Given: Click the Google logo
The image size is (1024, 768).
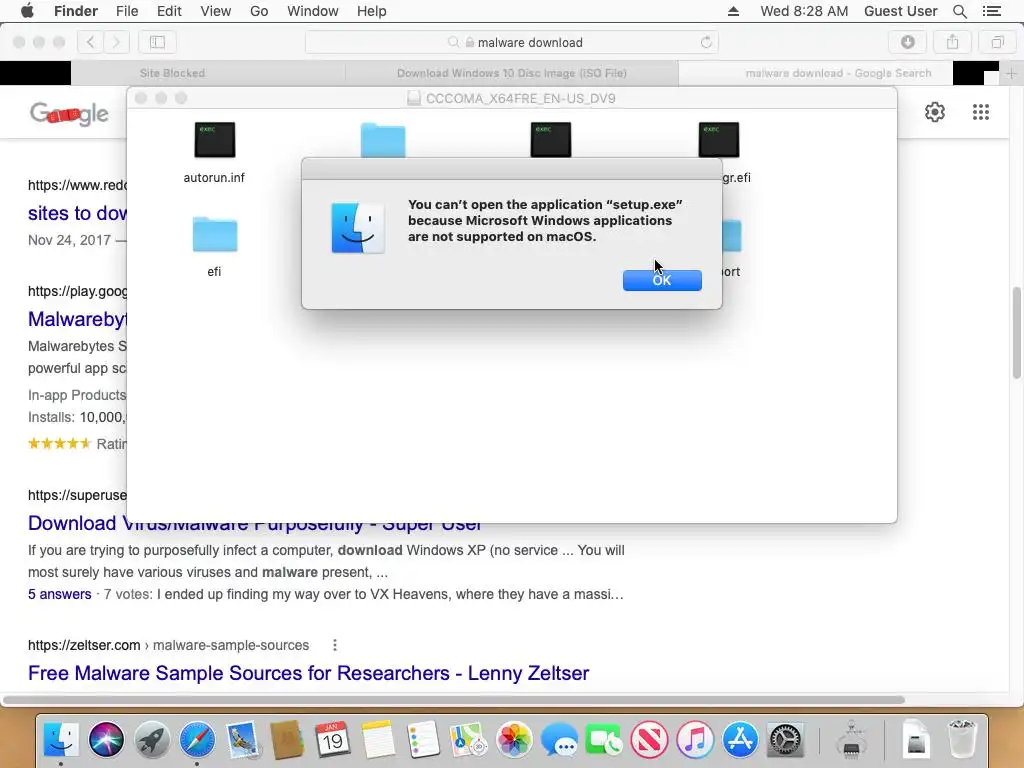Looking at the screenshot, I should [69, 114].
